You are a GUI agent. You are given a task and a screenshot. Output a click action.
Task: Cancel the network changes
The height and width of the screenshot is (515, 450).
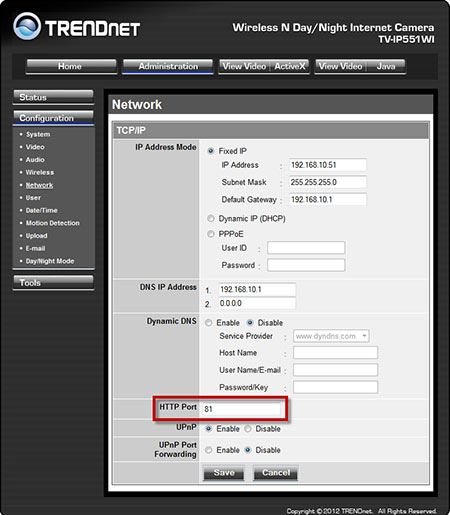tap(276, 473)
